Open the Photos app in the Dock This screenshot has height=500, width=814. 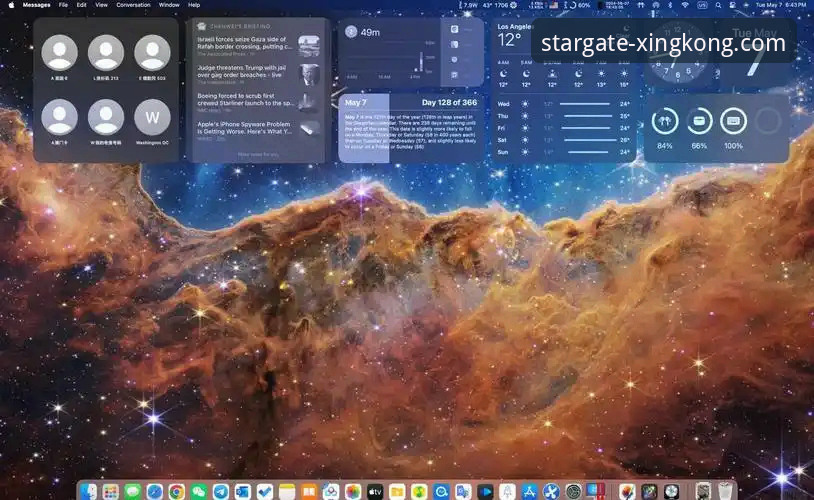tap(353, 491)
